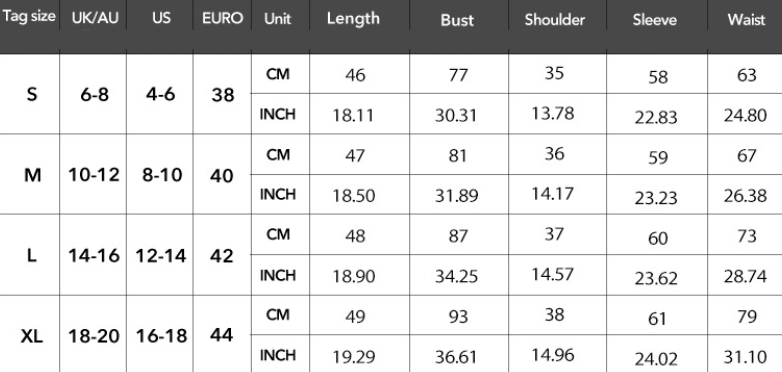Select the US 4-6 size cell

coord(161,94)
